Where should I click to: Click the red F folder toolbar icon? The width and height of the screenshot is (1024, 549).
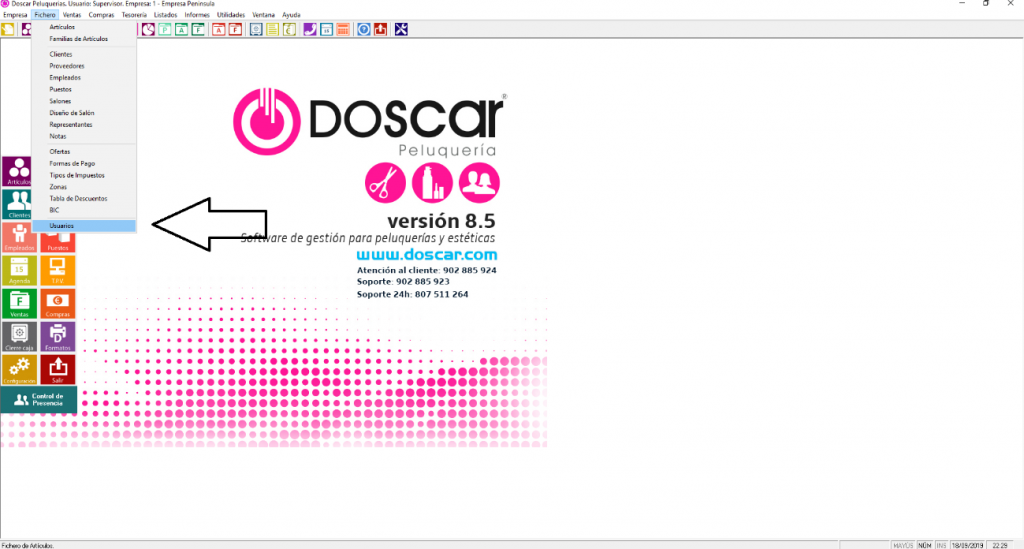point(234,29)
